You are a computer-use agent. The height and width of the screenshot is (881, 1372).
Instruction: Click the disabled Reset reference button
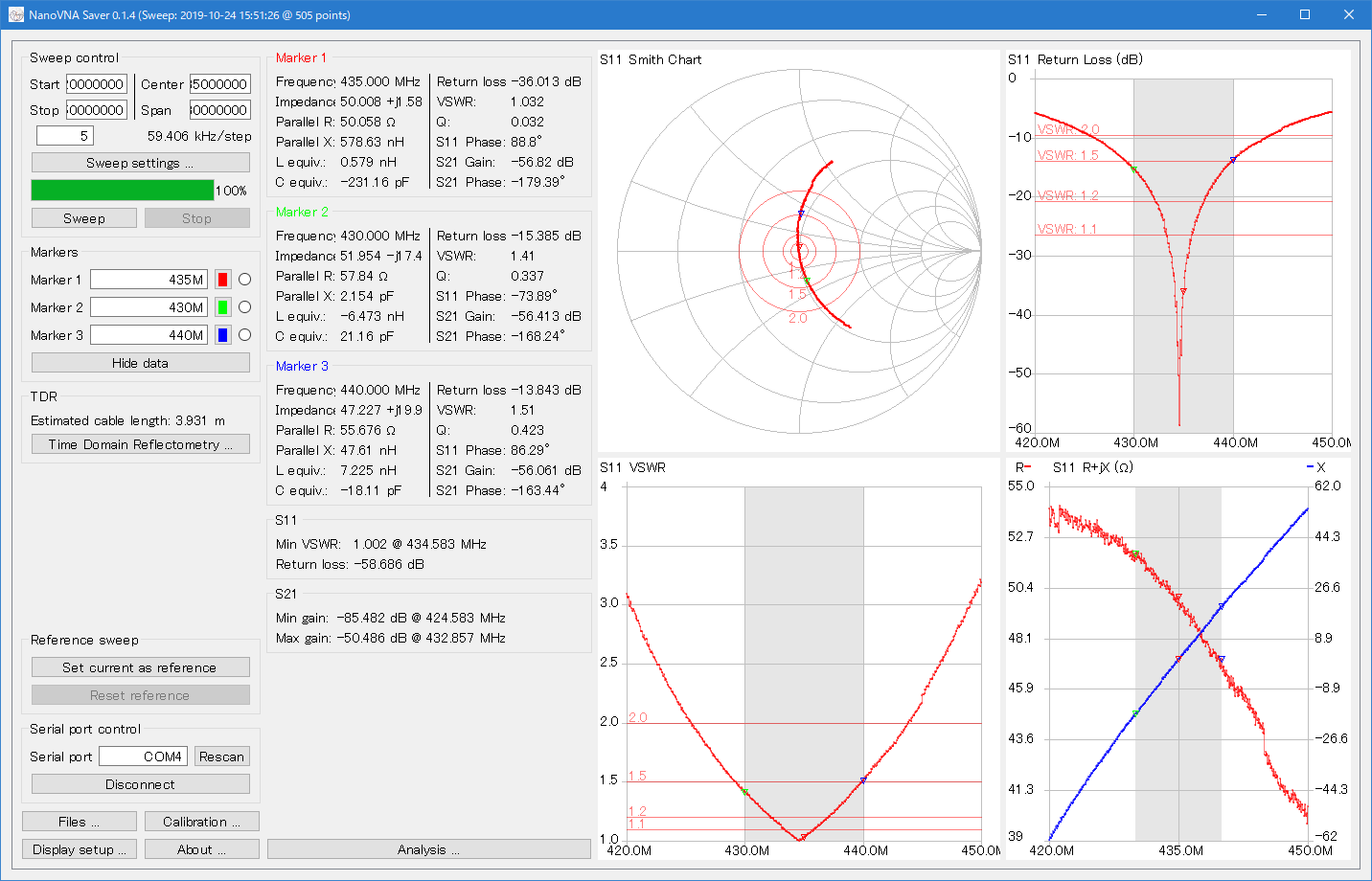tap(140, 695)
